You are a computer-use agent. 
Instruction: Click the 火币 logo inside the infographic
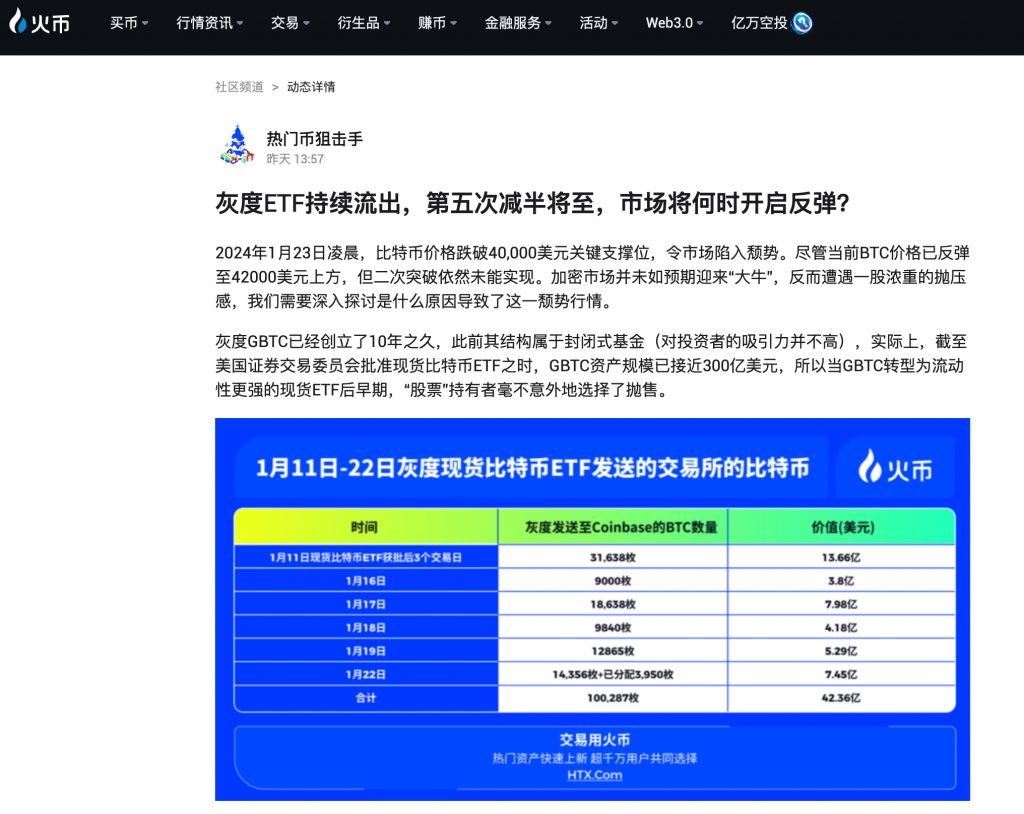(x=895, y=468)
